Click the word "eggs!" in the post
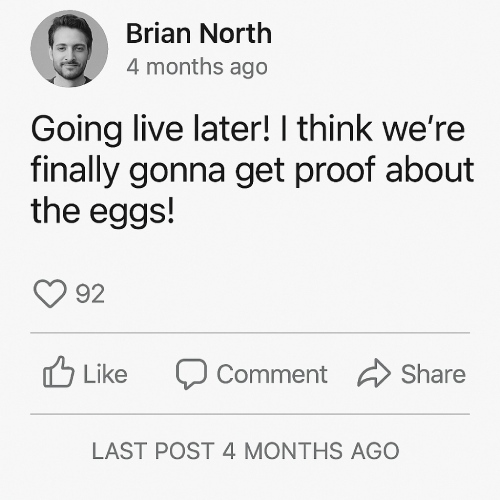Viewport: 500px width, 500px height. tap(132, 212)
